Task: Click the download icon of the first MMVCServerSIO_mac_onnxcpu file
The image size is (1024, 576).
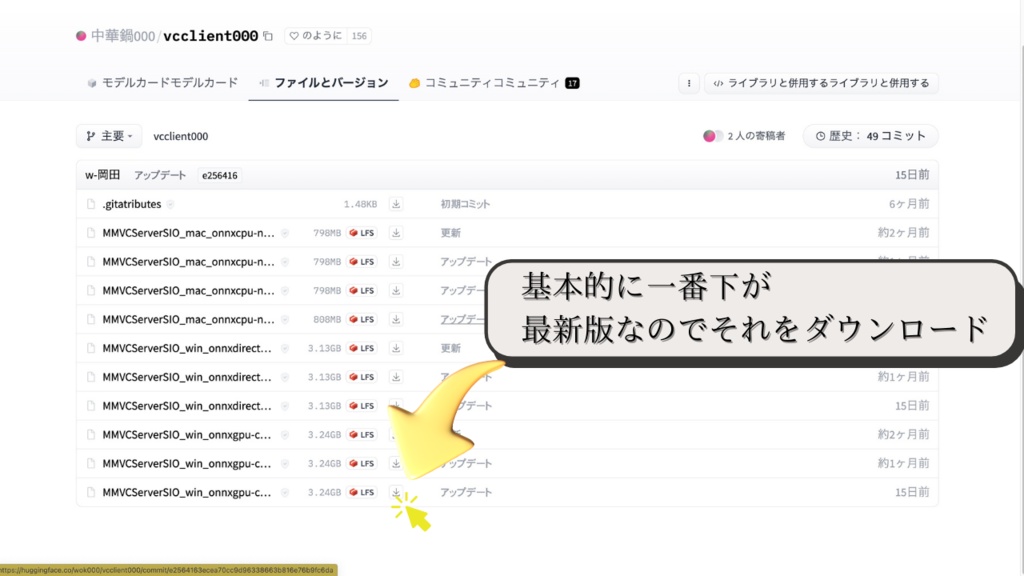Action: click(396, 232)
